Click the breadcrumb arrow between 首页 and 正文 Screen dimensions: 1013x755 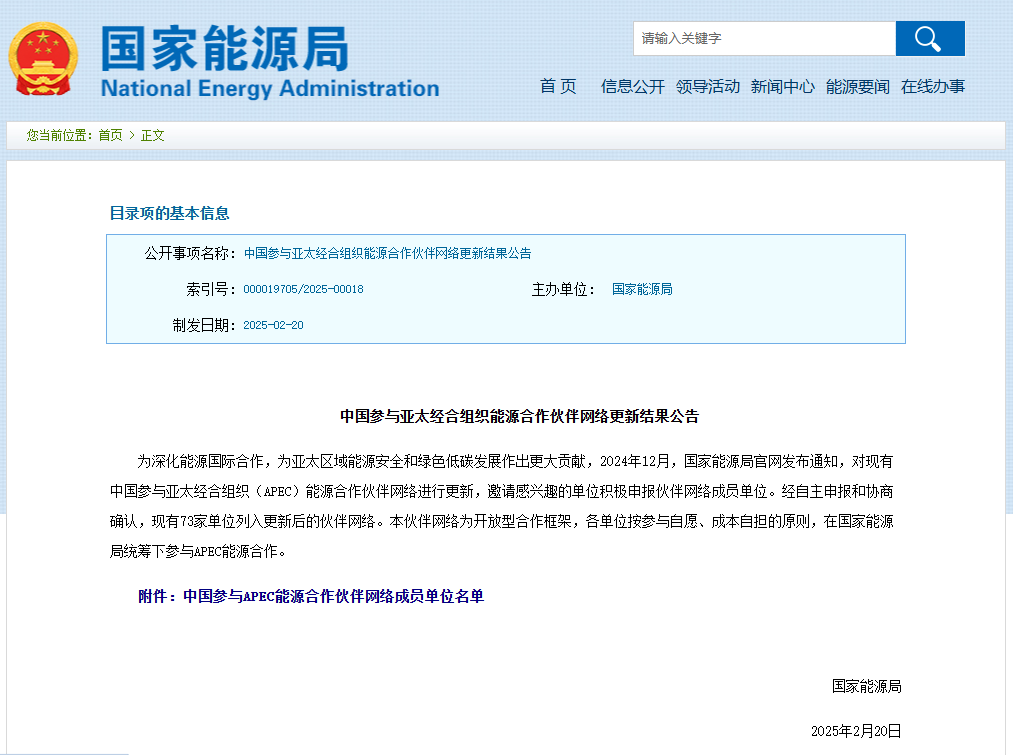coord(132,135)
